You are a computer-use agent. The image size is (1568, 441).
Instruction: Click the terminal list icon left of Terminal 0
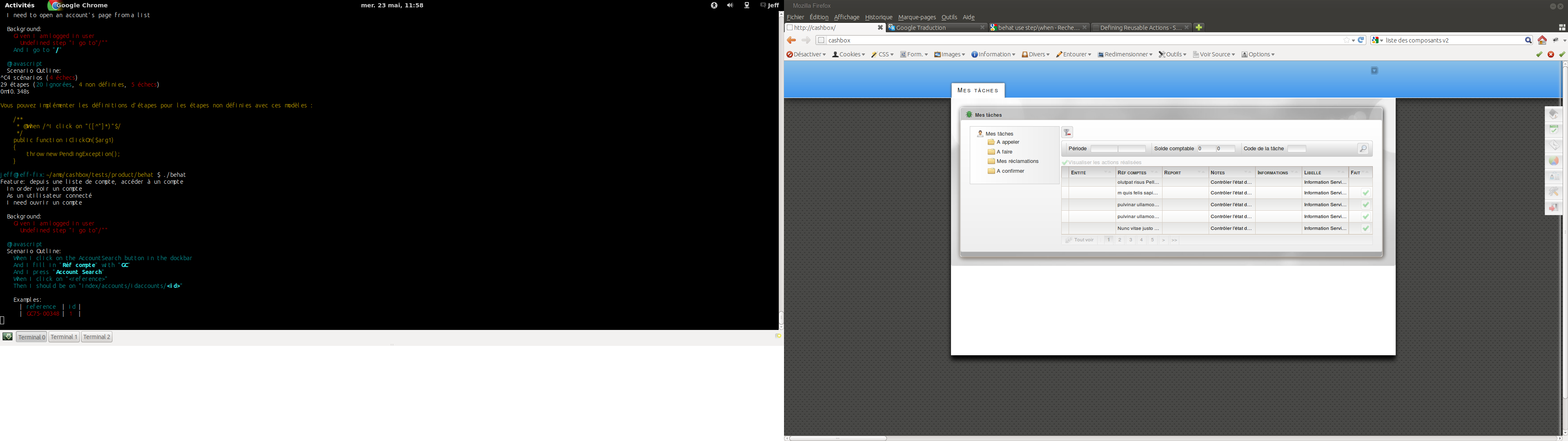[7, 337]
